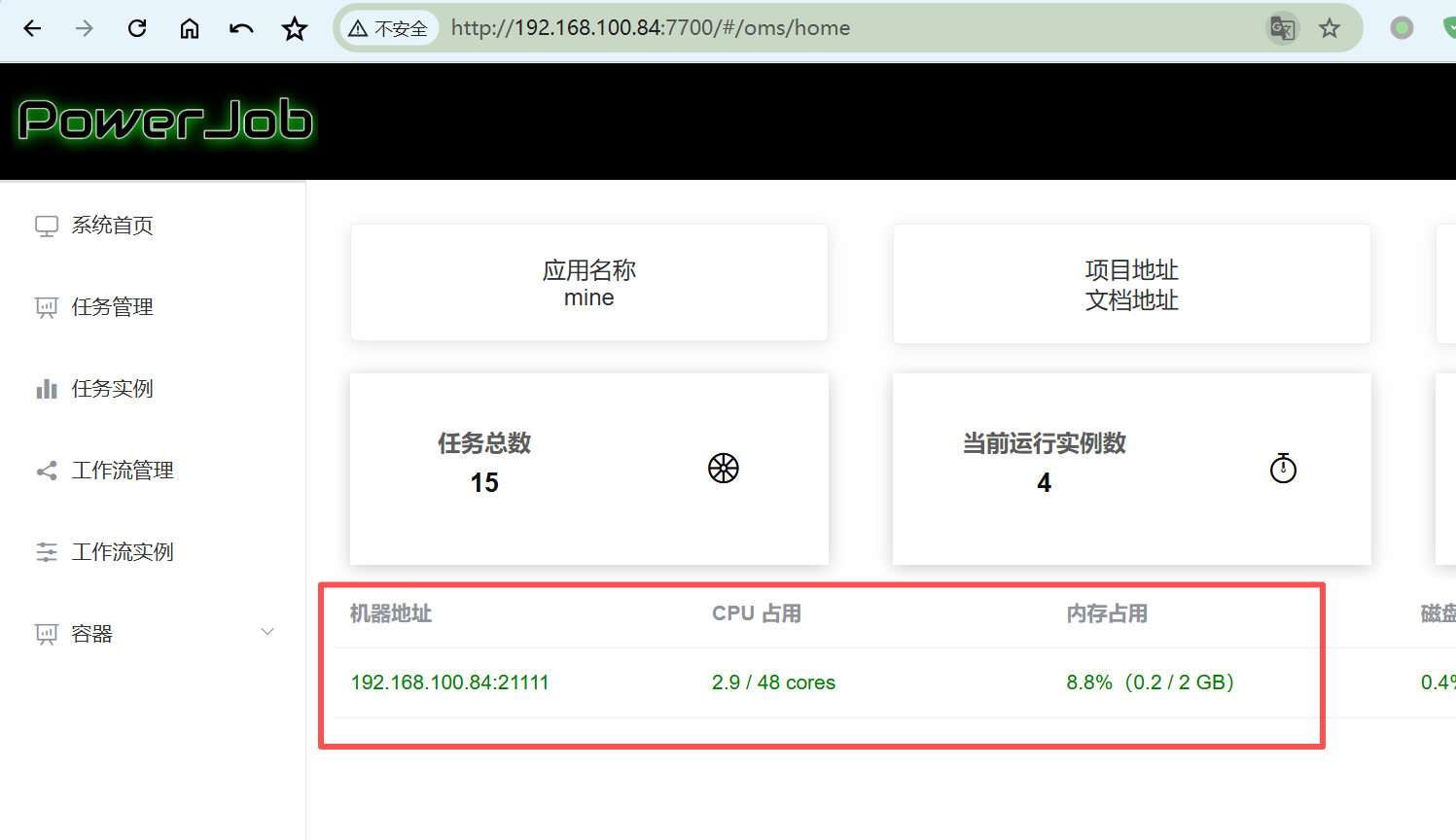Click the address bar URL

pyautogui.click(x=651, y=28)
